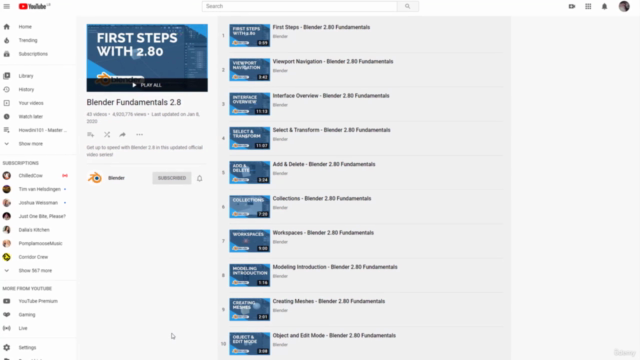Click 'Interface Overview - Blender 2.80 Fundamentals' title

pos(331,96)
